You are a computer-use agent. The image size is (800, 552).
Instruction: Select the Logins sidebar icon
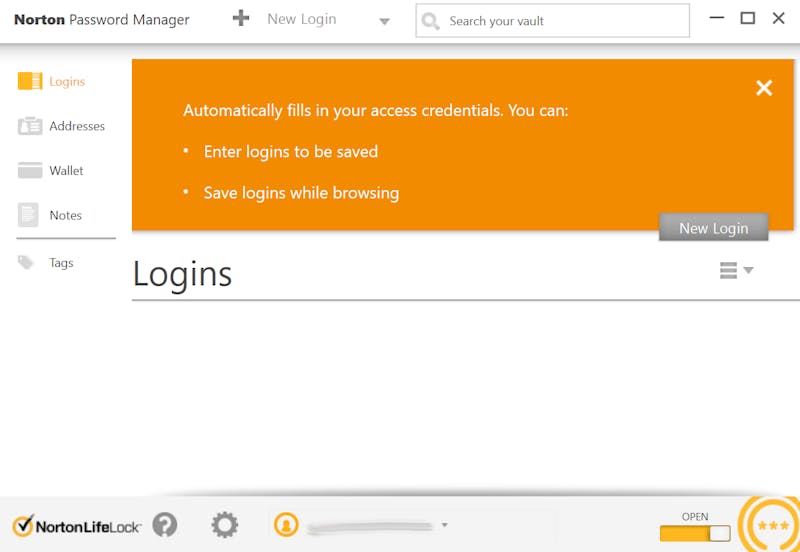(x=30, y=81)
